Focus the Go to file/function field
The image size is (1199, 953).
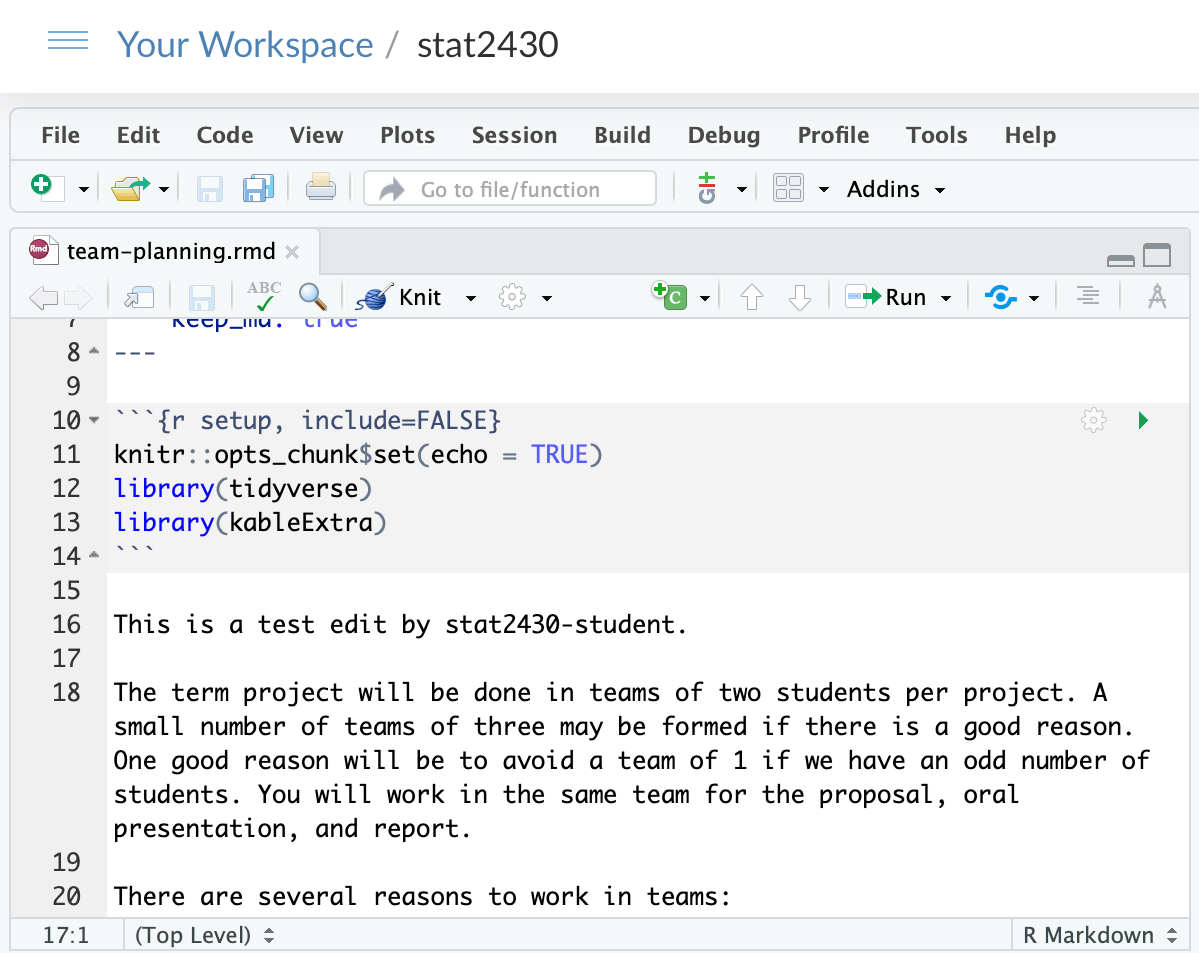[x=510, y=188]
